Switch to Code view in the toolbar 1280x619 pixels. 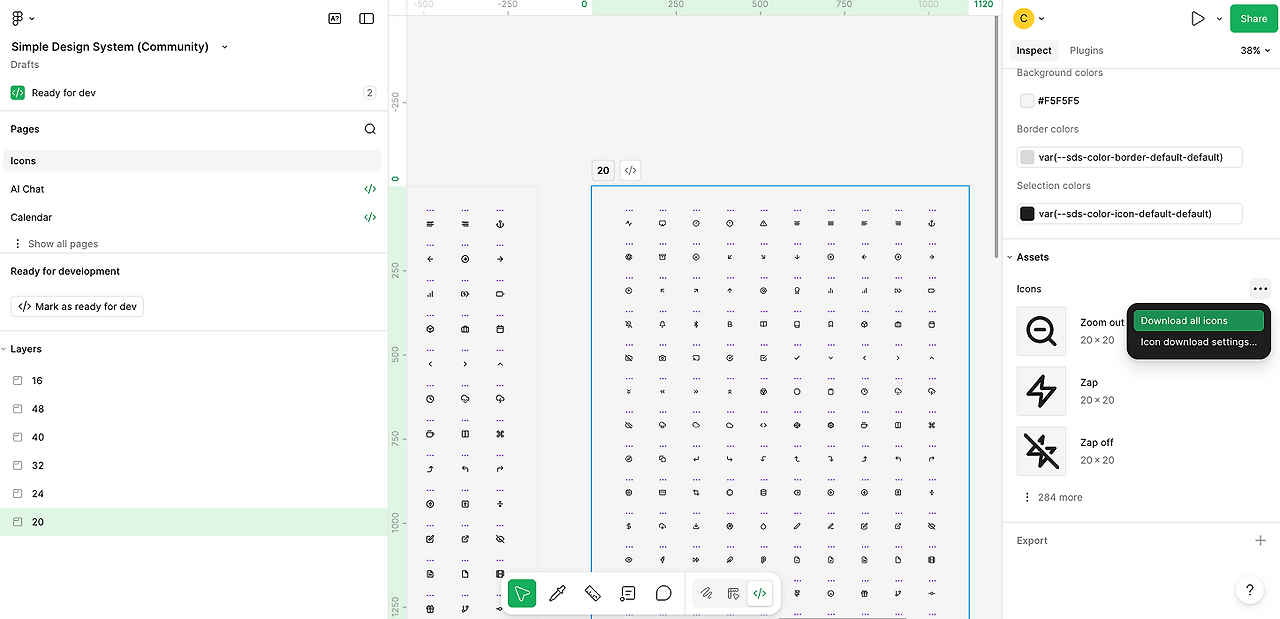click(x=760, y=593)
